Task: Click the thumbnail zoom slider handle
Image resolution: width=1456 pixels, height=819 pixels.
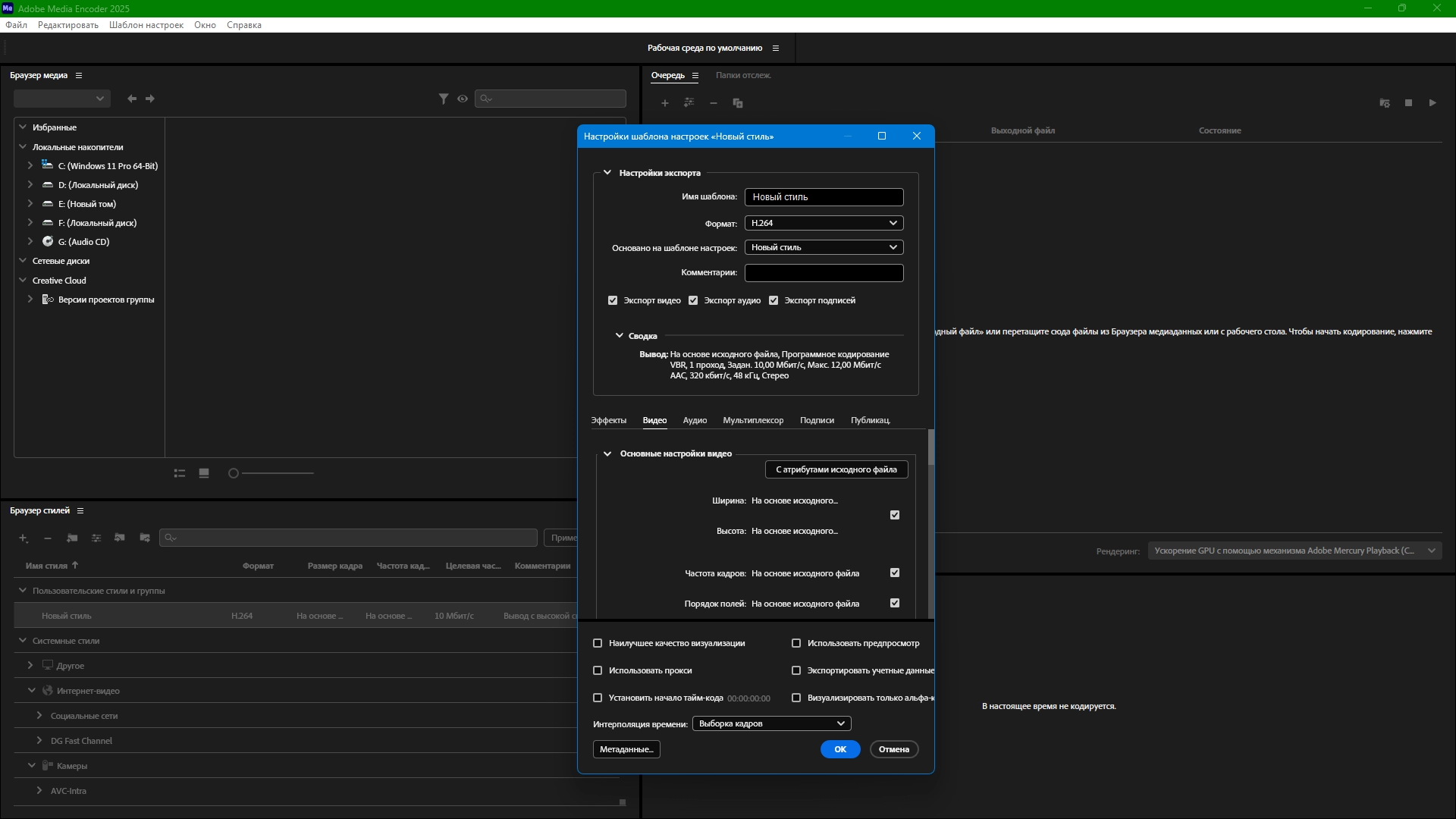Action: (234, 473)
